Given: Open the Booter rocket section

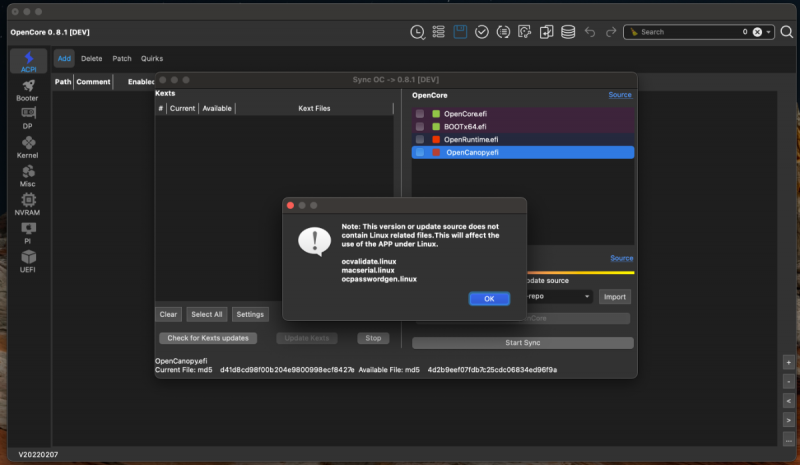Looking at the screenshot, I should (x=27, y=90).
